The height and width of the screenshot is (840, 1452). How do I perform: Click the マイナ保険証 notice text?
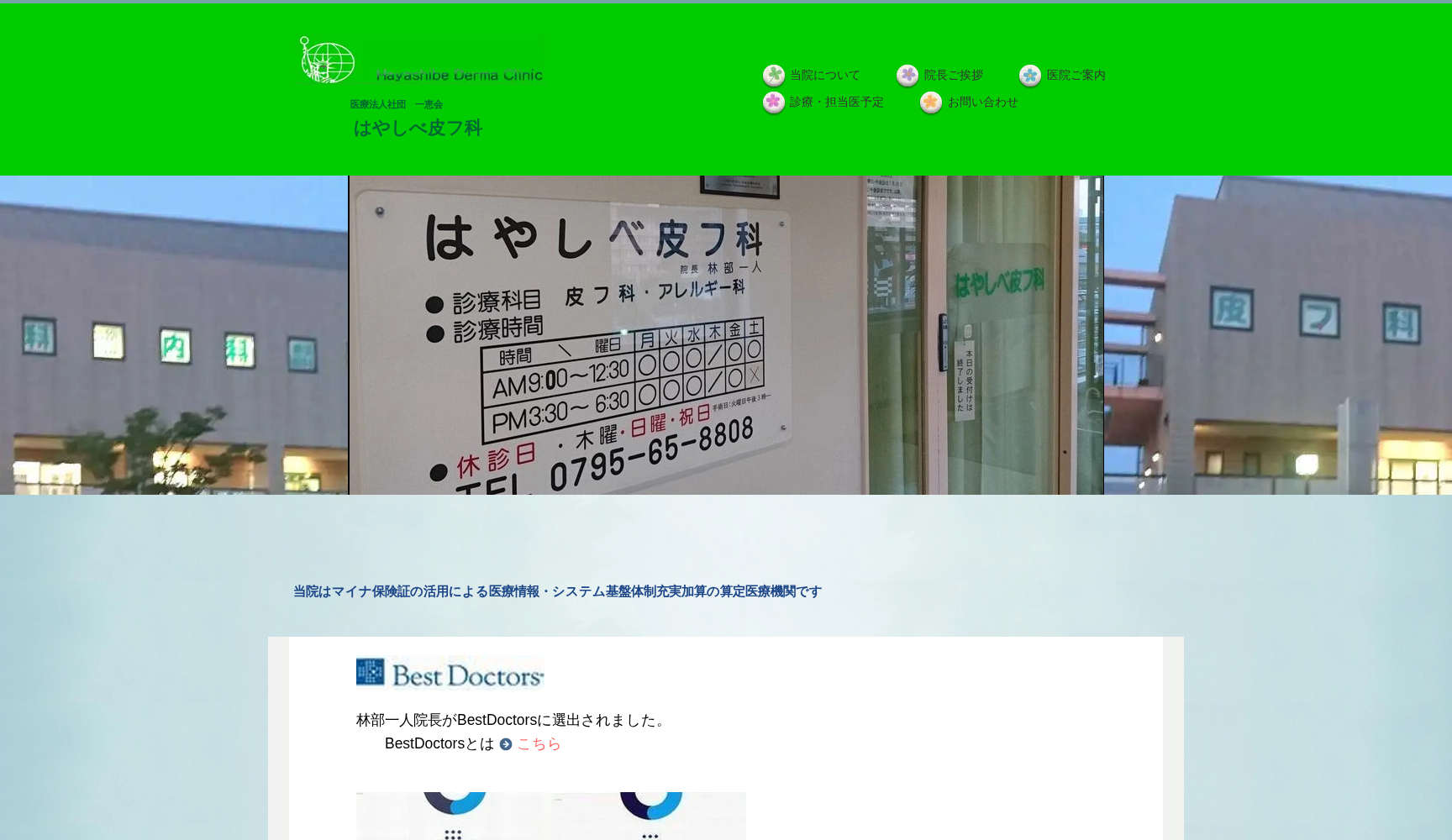click(557, 591)
